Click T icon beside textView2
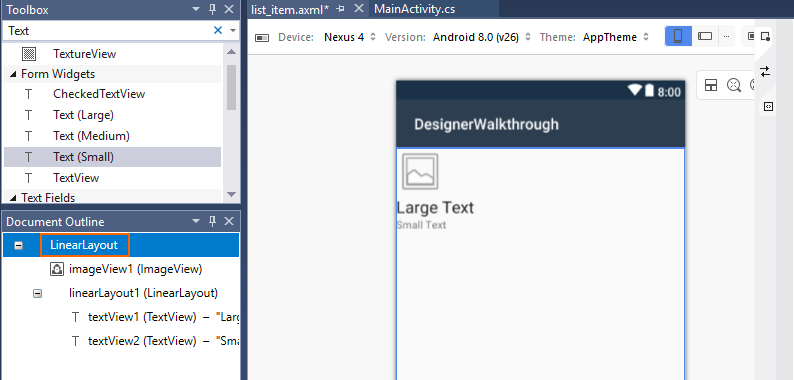This screenshot has width=794, height=380. pos(76,341)
